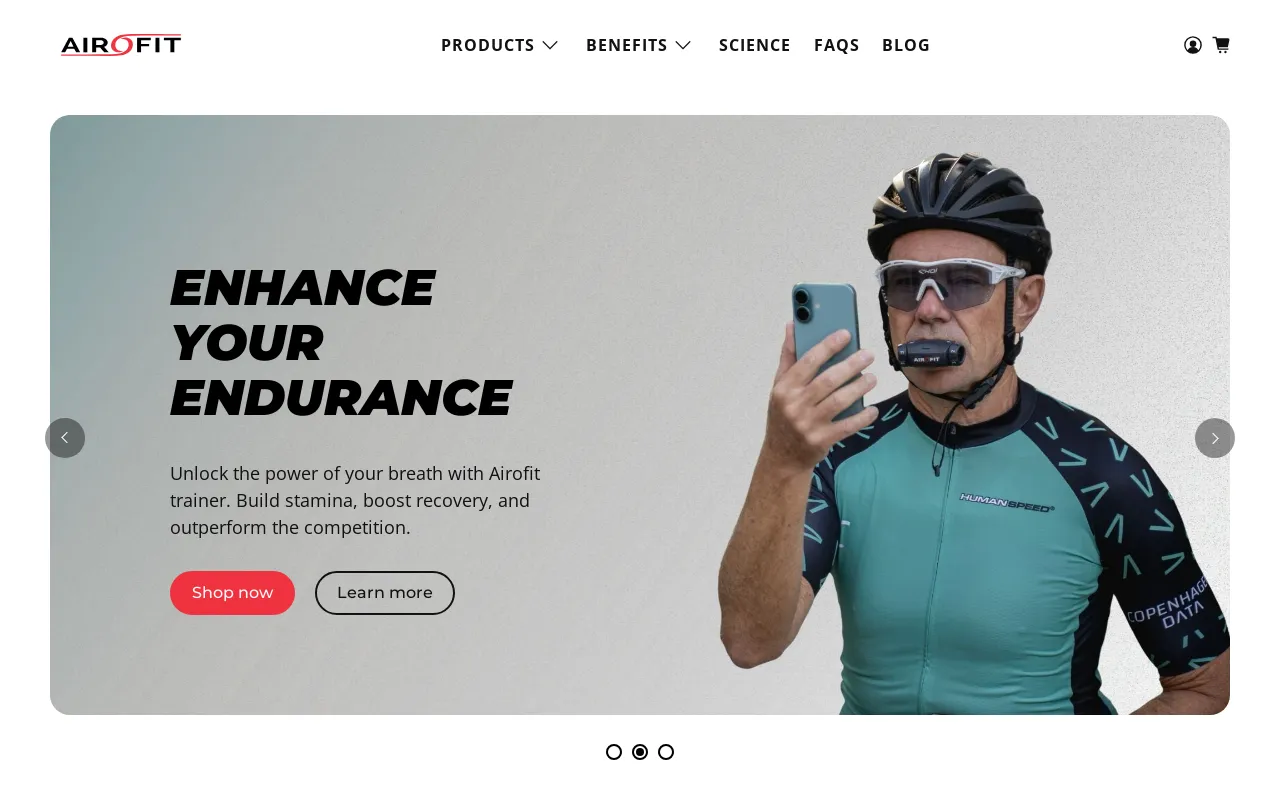Select the first carousel slide dot
1280x800 pixels.
(614, 752)
